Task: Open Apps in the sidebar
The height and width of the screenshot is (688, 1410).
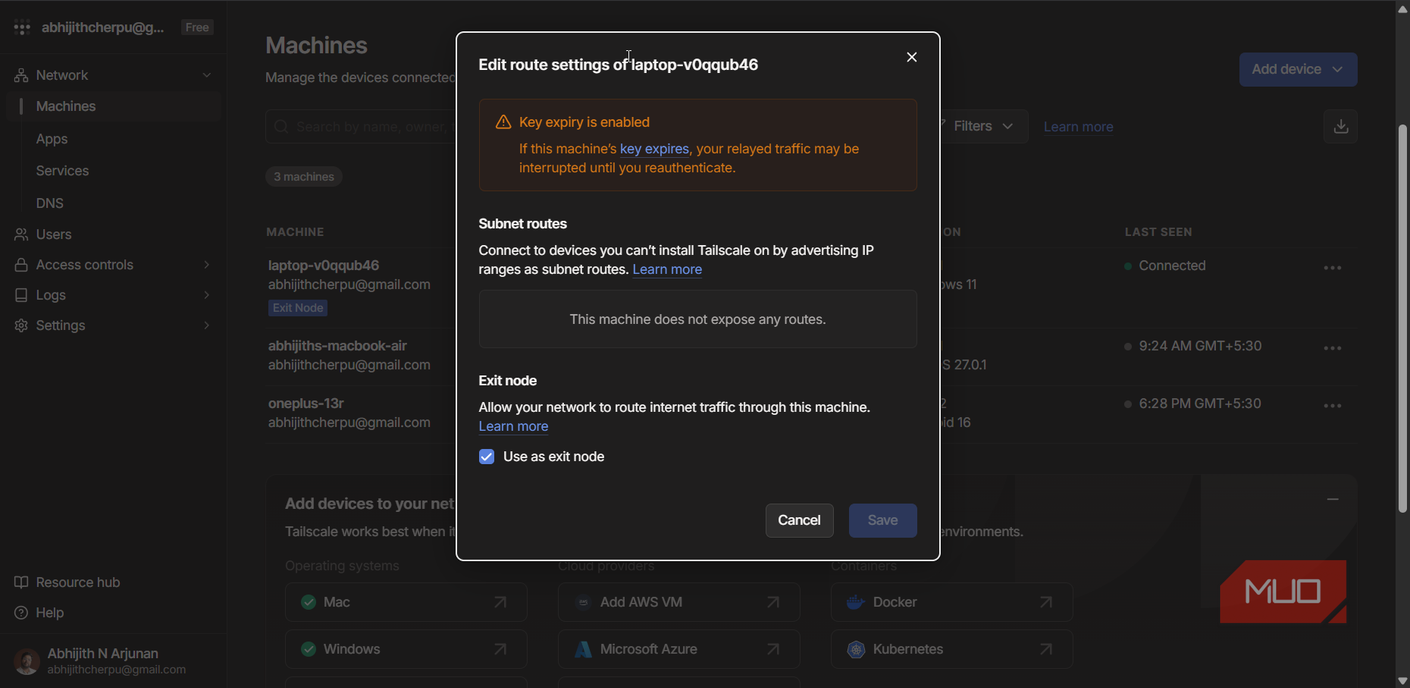Action: 52,139
